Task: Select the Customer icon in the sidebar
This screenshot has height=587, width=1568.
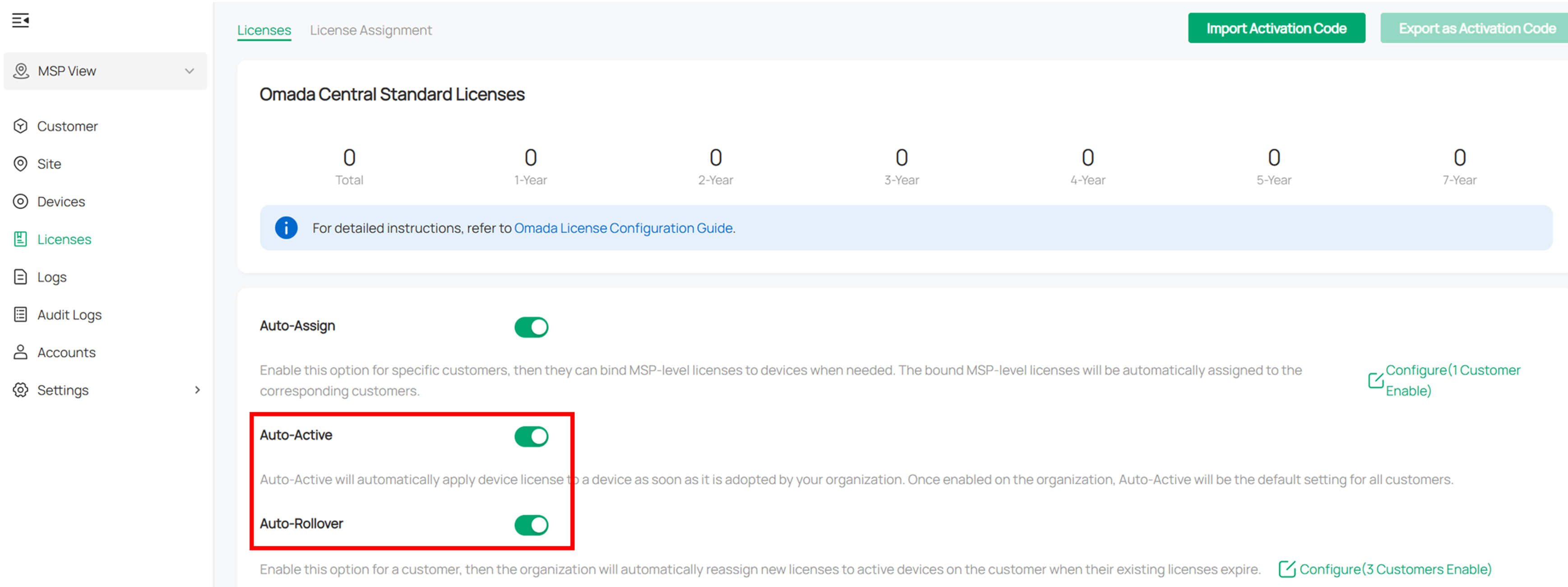Action: pyautogui.click(x=21, y=126)
